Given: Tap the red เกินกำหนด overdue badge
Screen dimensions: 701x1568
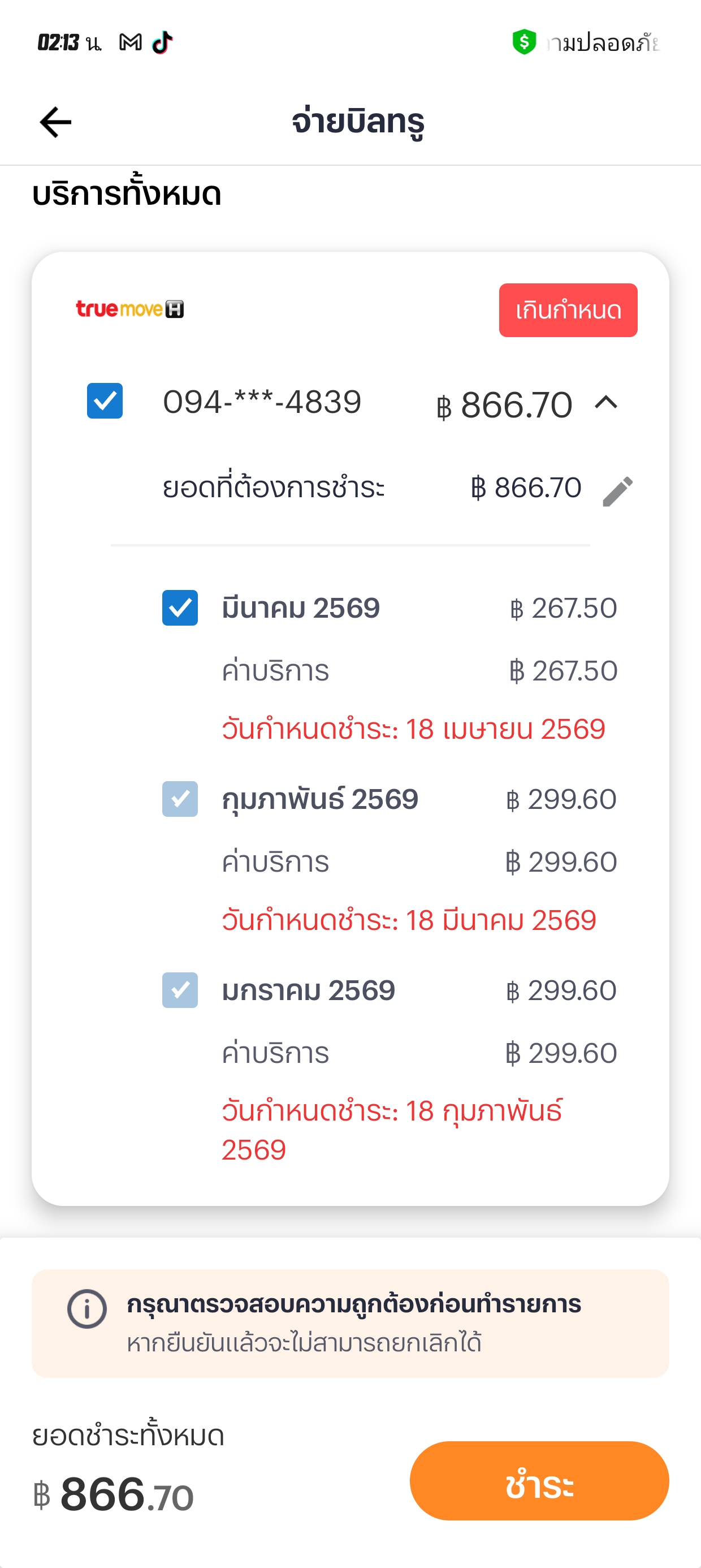Looking at the screenshot, I should [x=568, y=311].
